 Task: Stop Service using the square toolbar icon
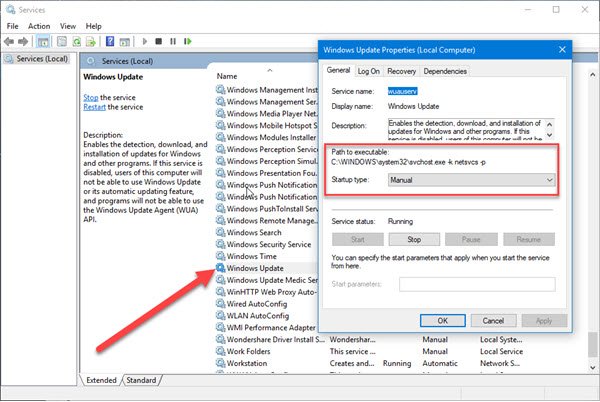click(x=158, y=41)
